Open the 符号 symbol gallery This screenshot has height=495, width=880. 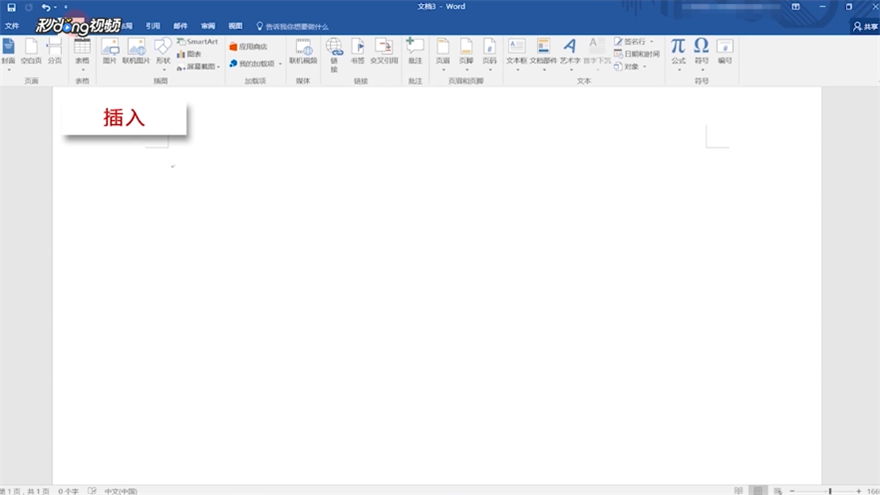[702, 54]
